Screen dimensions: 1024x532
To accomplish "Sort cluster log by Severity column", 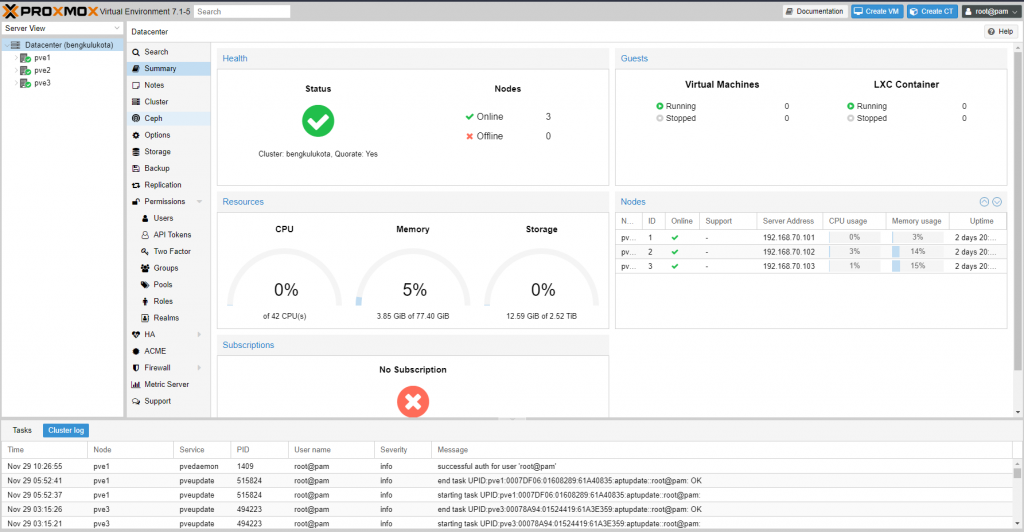I will coord(402,450).
